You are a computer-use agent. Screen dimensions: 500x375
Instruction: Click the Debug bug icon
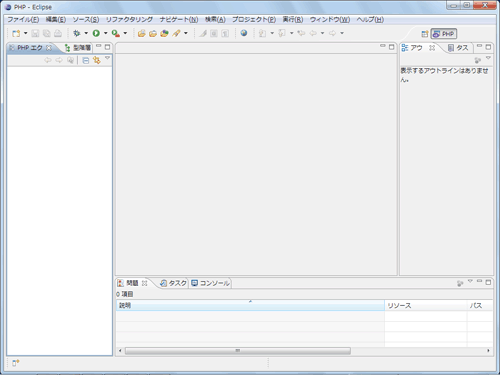click(x=77, y=33)
